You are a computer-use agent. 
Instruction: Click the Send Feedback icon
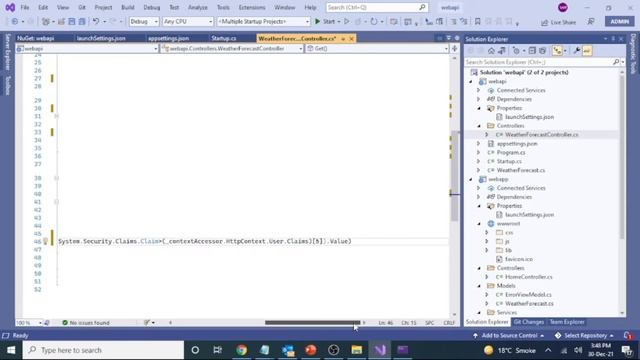(591, 22)
